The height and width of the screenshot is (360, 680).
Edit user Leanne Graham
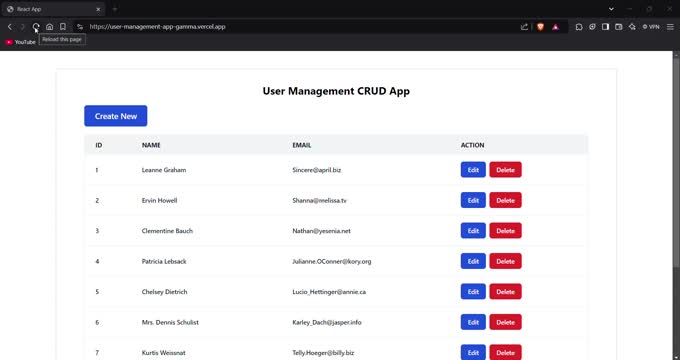click(x=473, y=170)
